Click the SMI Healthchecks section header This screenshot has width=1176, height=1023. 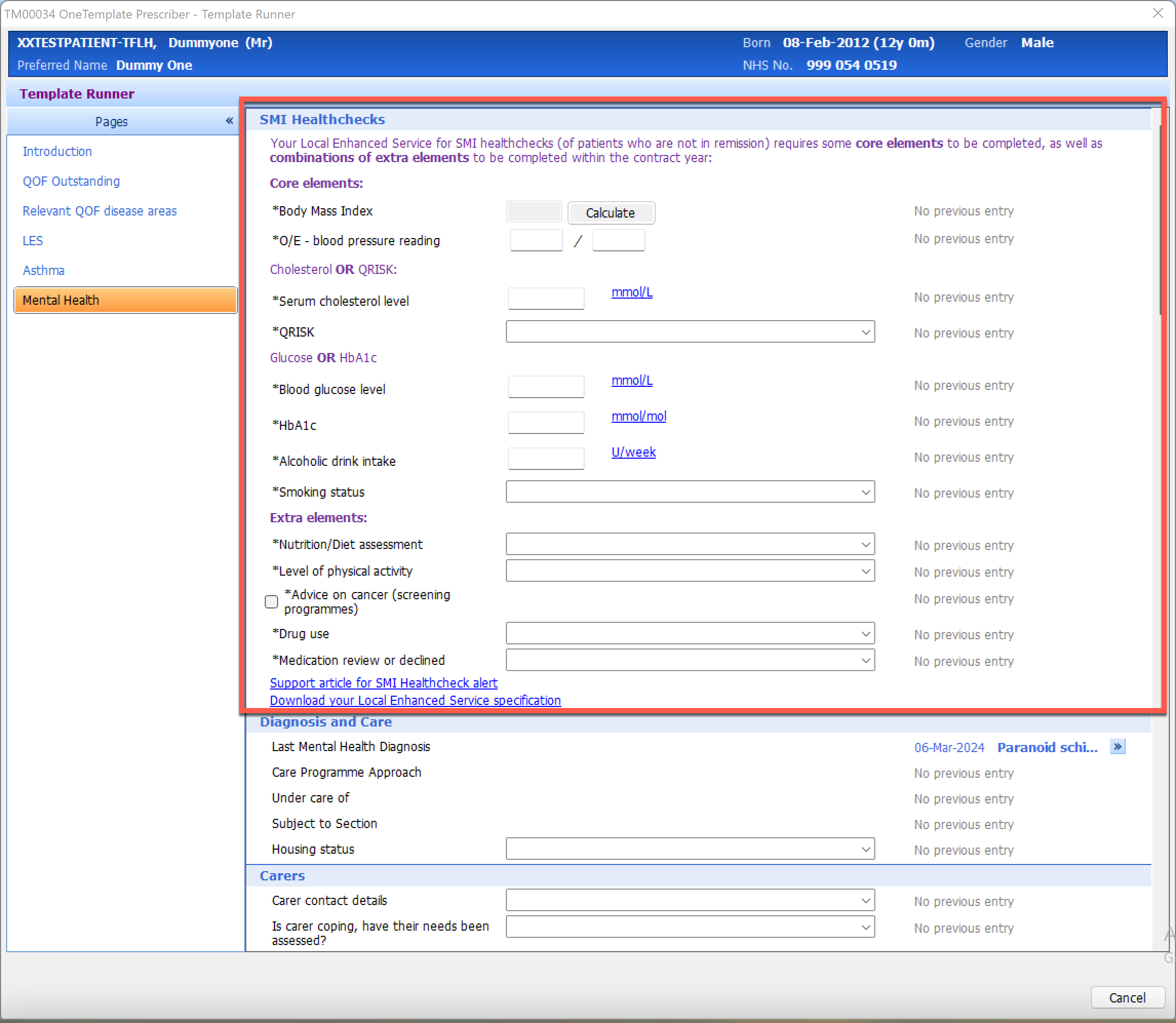[x=323, y=120]
